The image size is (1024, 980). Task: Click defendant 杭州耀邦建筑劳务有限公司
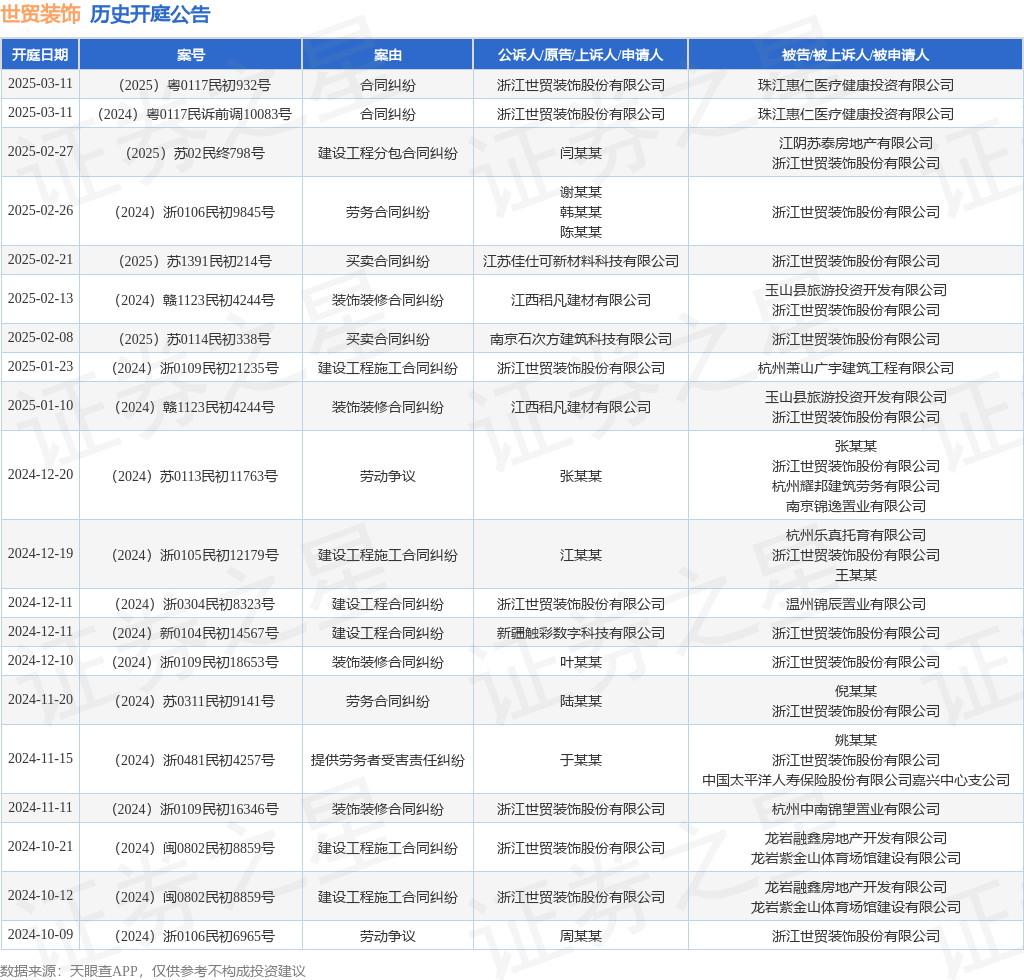(x=856, y=486)
